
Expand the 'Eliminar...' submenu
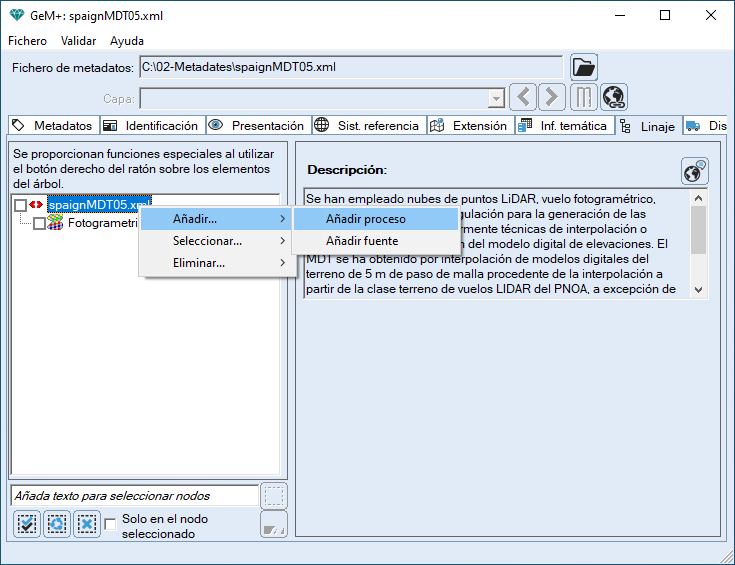tap(216, 263)
